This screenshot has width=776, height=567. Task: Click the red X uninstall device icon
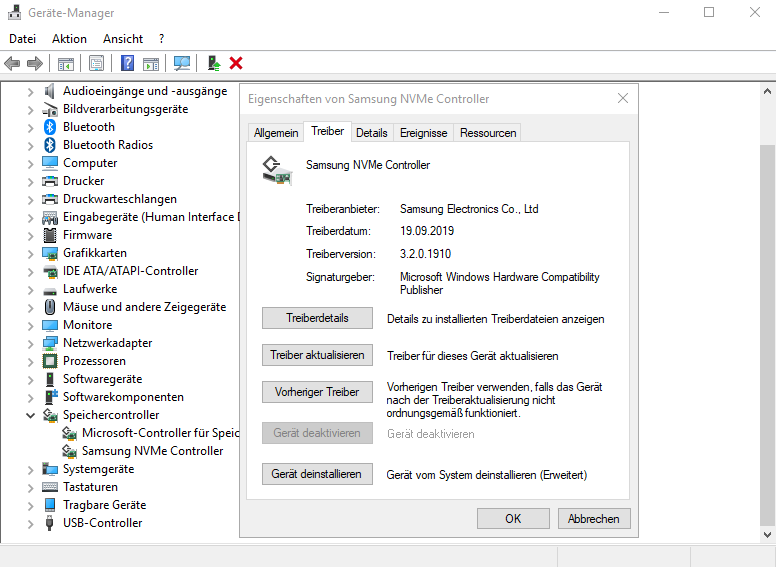coord(236,63)
